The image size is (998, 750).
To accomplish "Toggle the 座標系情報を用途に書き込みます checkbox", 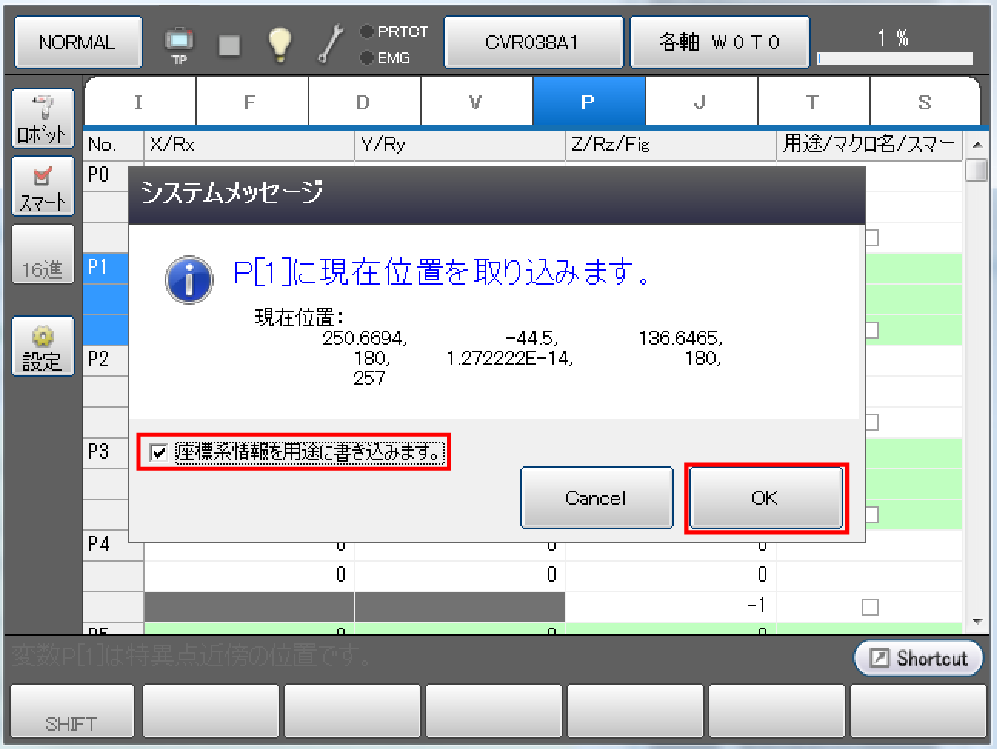I will tap(158, 453).
